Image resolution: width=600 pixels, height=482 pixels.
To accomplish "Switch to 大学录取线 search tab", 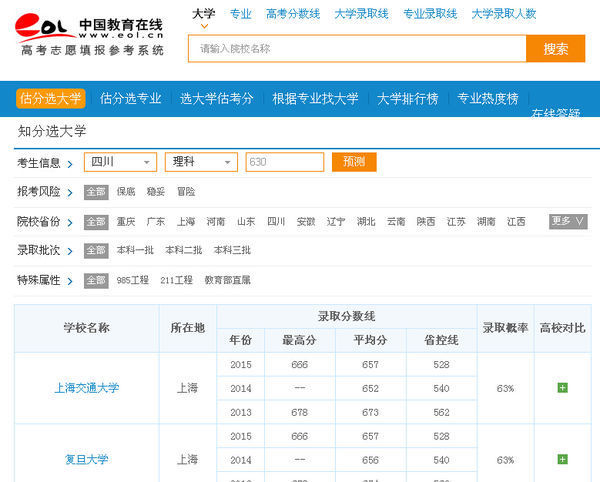I will coord(362,14).
